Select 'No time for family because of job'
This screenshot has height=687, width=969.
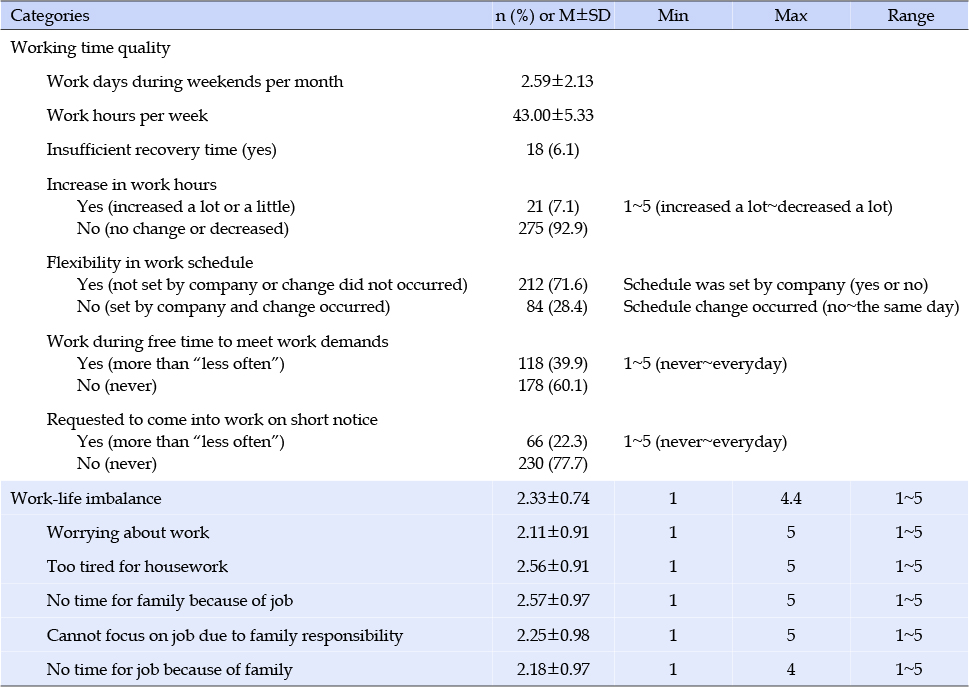(170, 601)
